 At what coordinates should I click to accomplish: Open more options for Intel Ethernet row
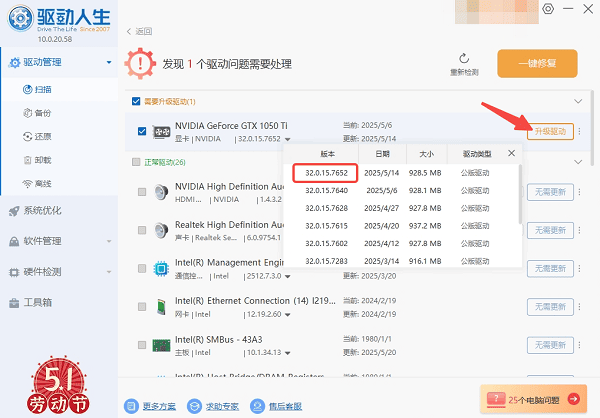point(579,307)
